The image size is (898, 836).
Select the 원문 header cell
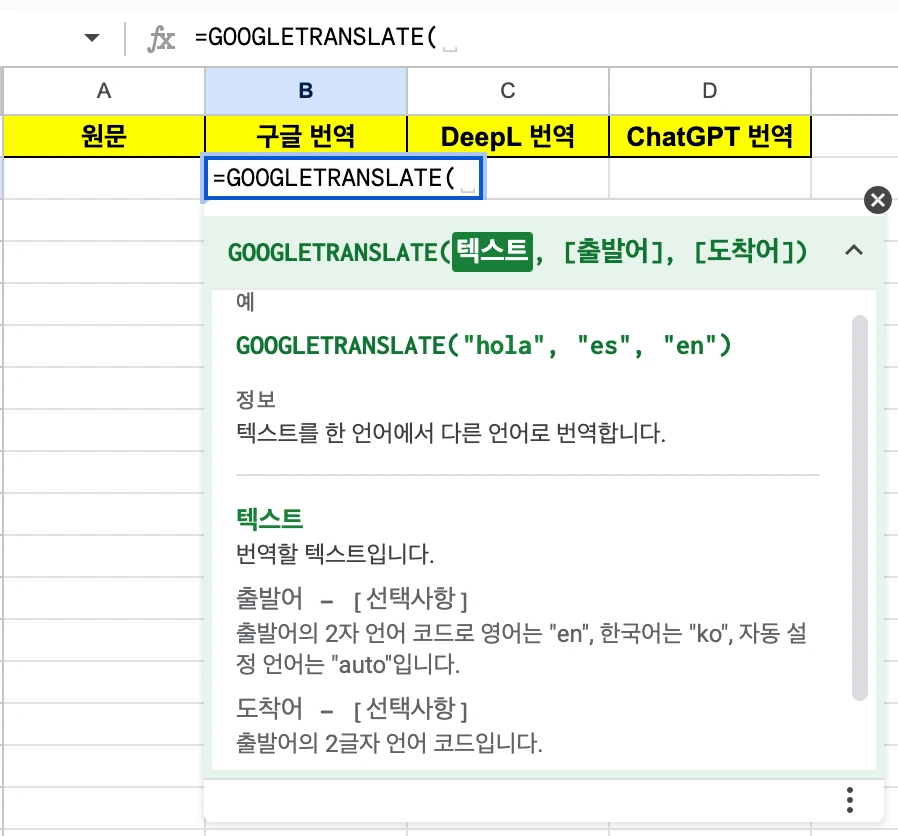104,136
